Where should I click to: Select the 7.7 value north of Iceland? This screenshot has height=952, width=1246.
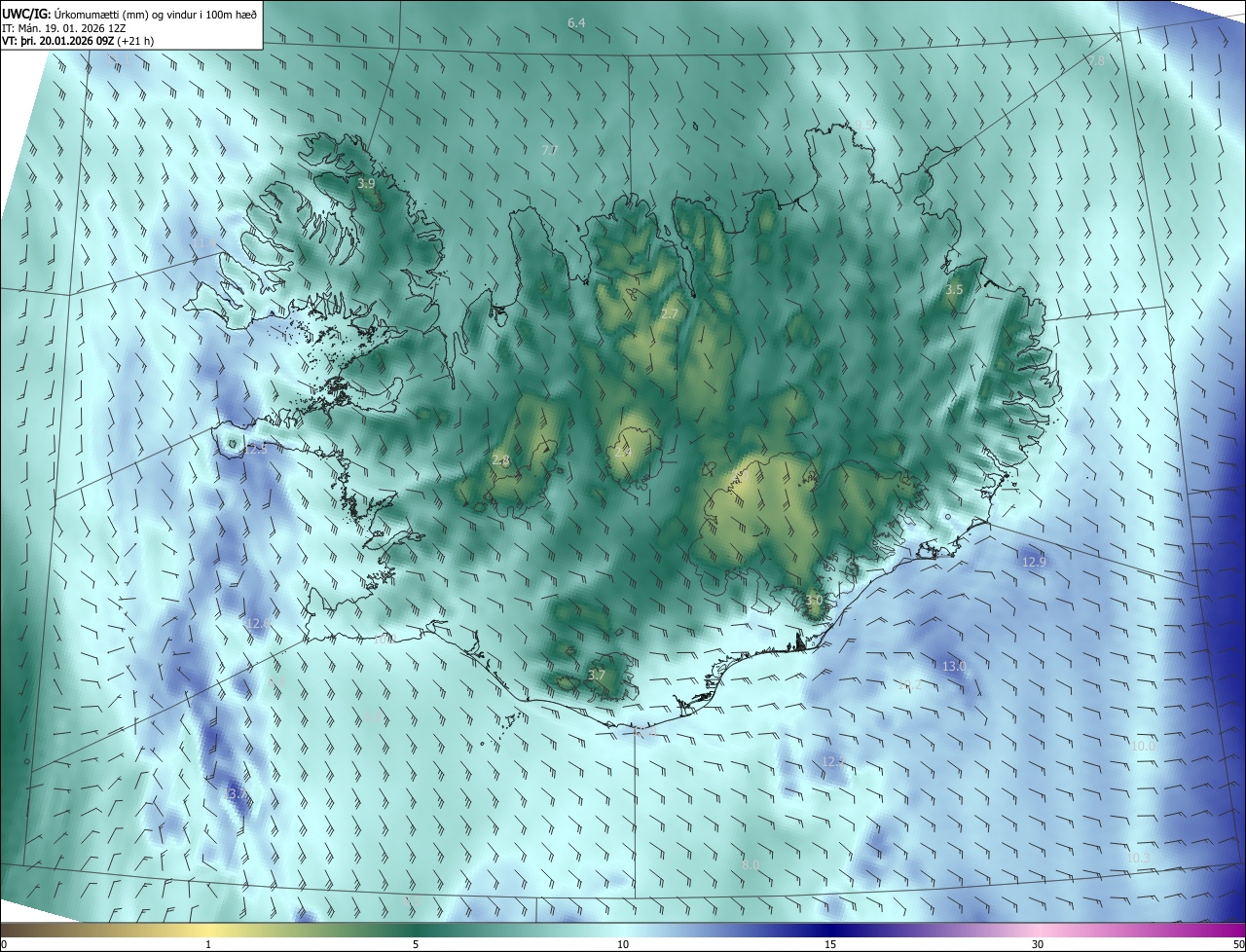point(549,150)
